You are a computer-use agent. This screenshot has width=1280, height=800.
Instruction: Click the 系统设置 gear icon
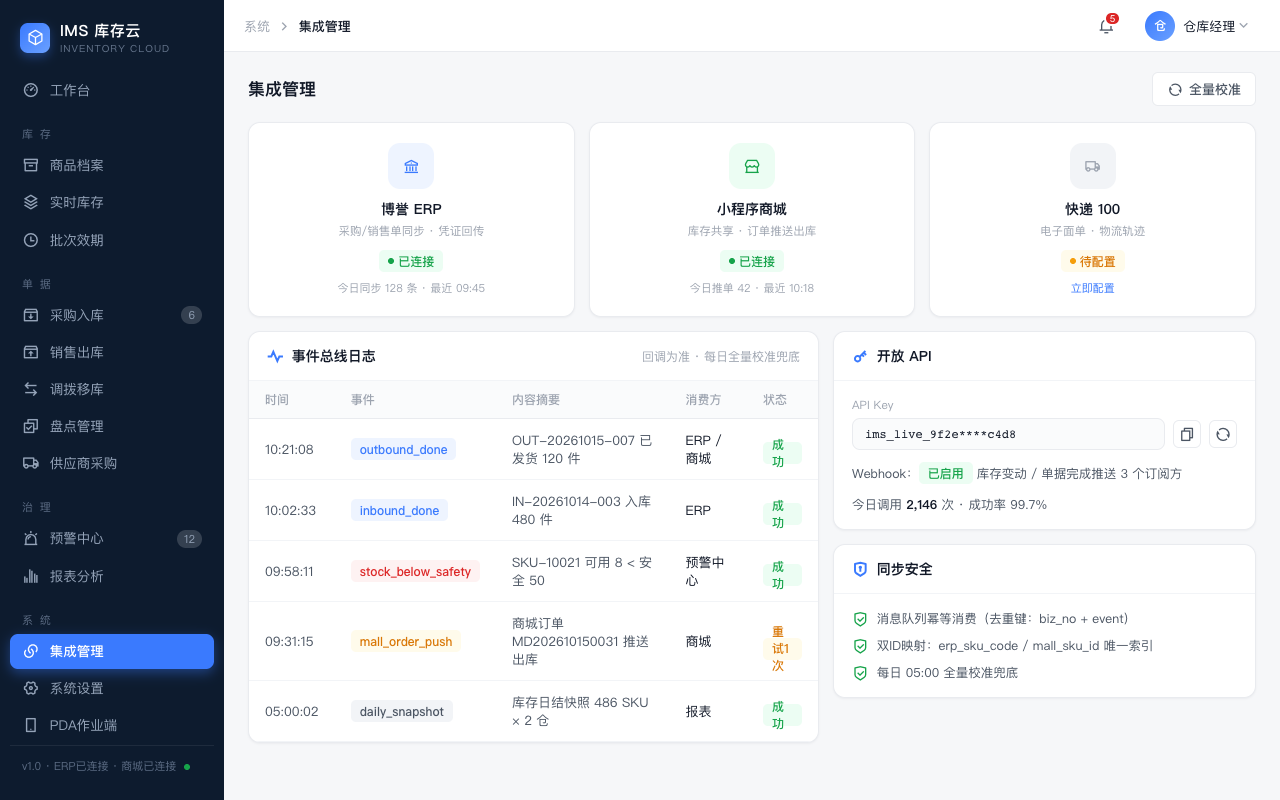pos(31,688)
